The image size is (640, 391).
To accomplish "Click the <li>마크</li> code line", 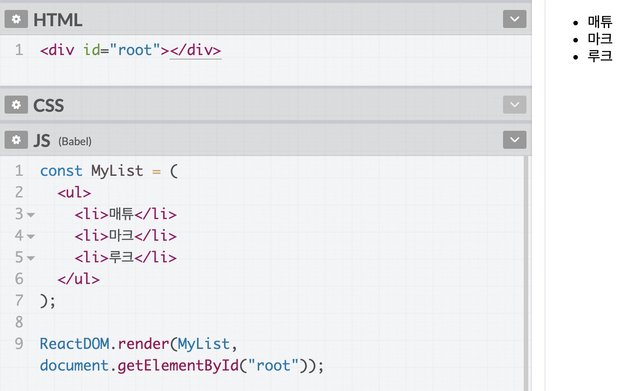I will click(x=125, y=235).
